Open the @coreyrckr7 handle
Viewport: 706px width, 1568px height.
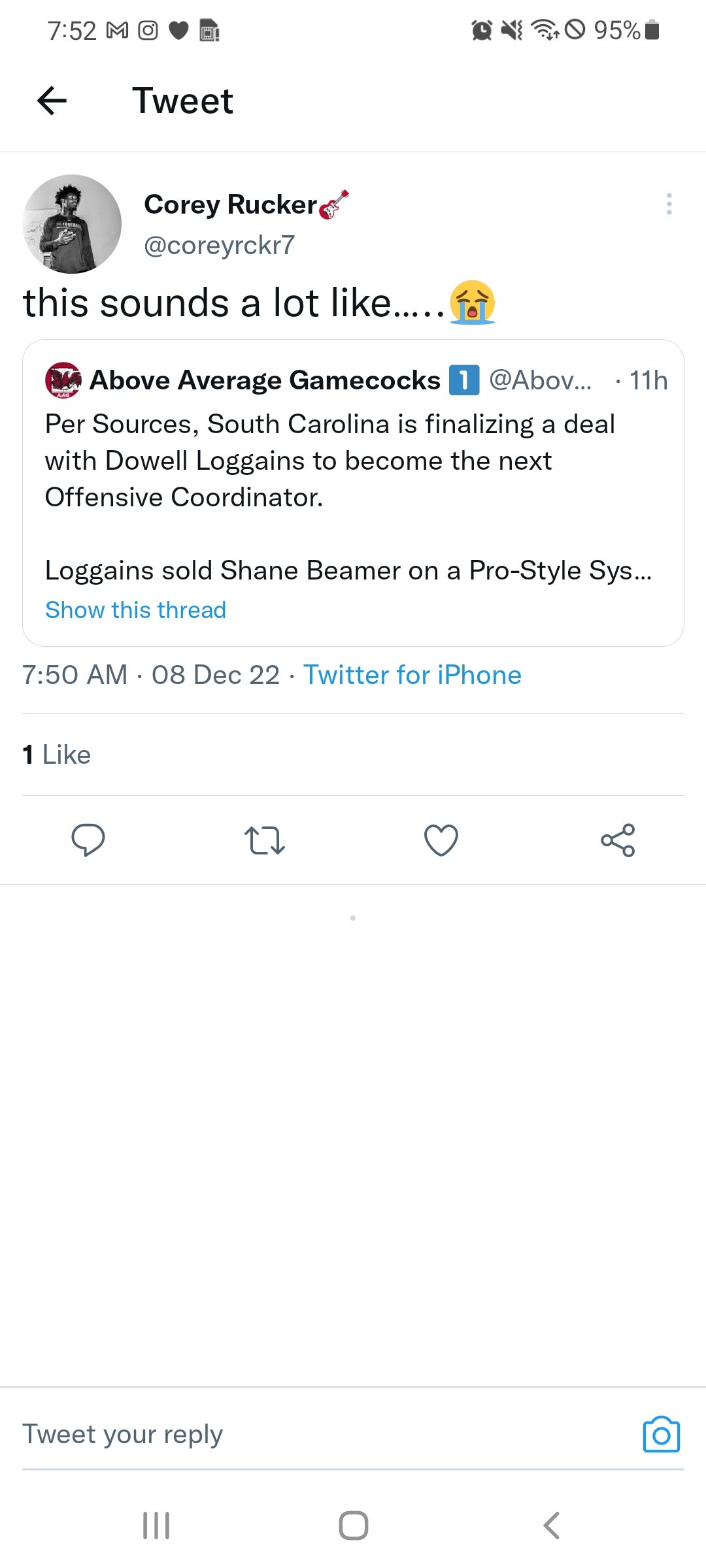pos(219,246)
